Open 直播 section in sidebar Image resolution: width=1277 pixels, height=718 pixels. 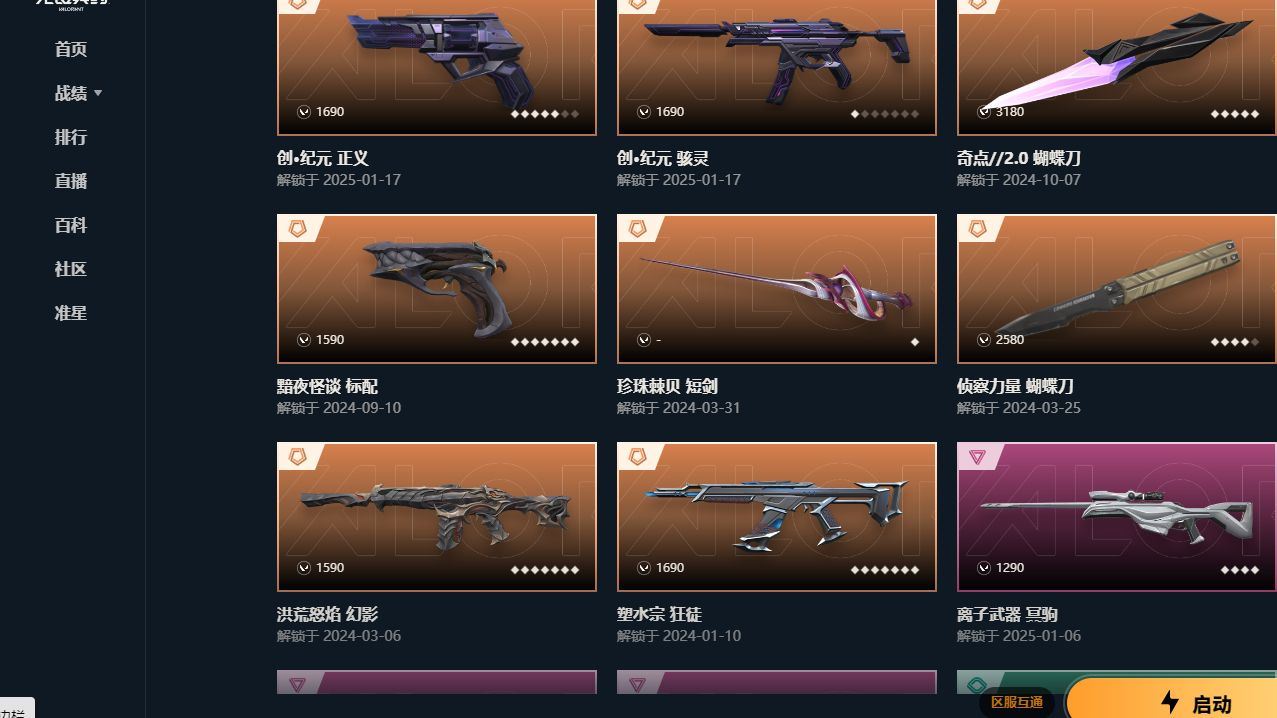[71, 181]
